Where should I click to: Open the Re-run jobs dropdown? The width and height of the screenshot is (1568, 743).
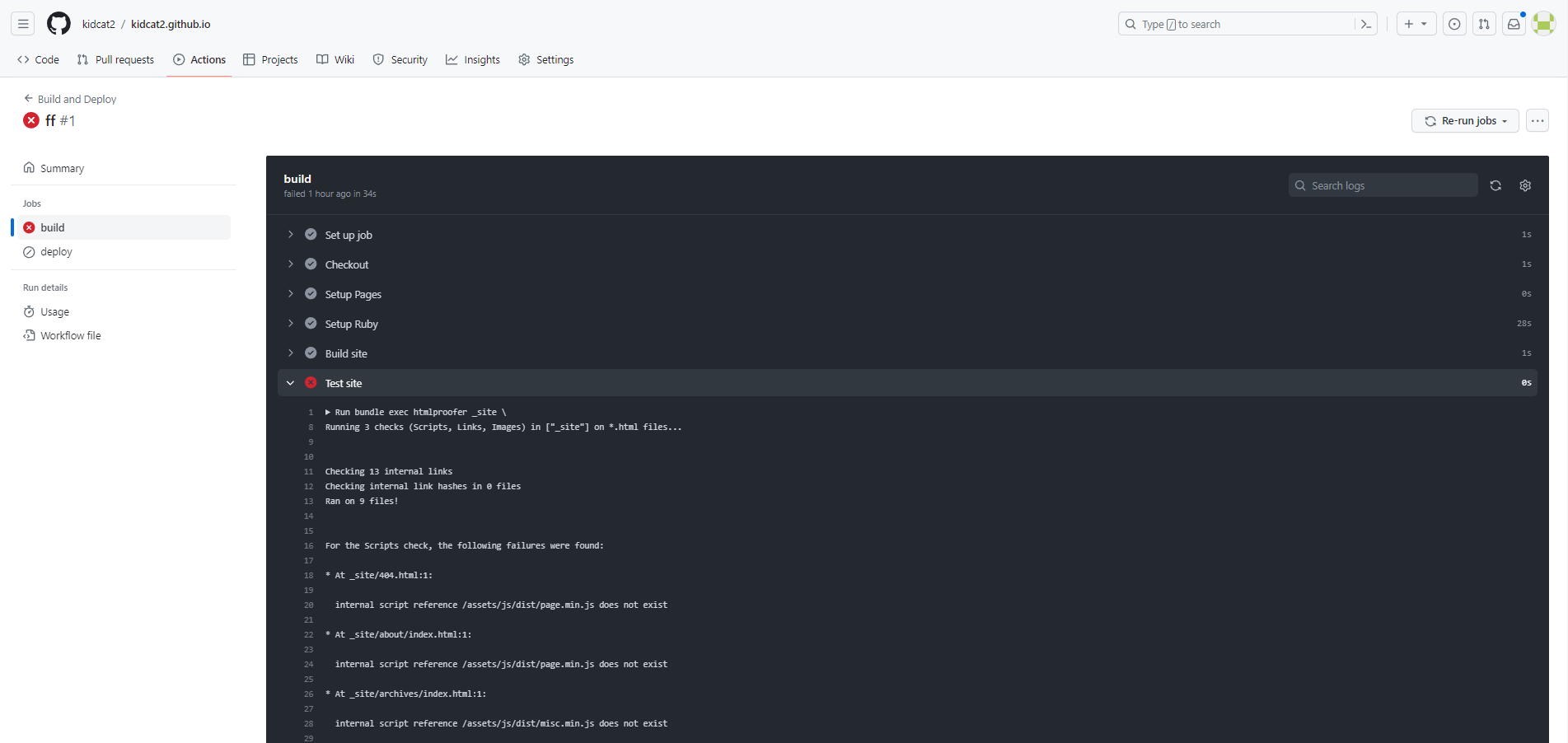coord(1464,120)
